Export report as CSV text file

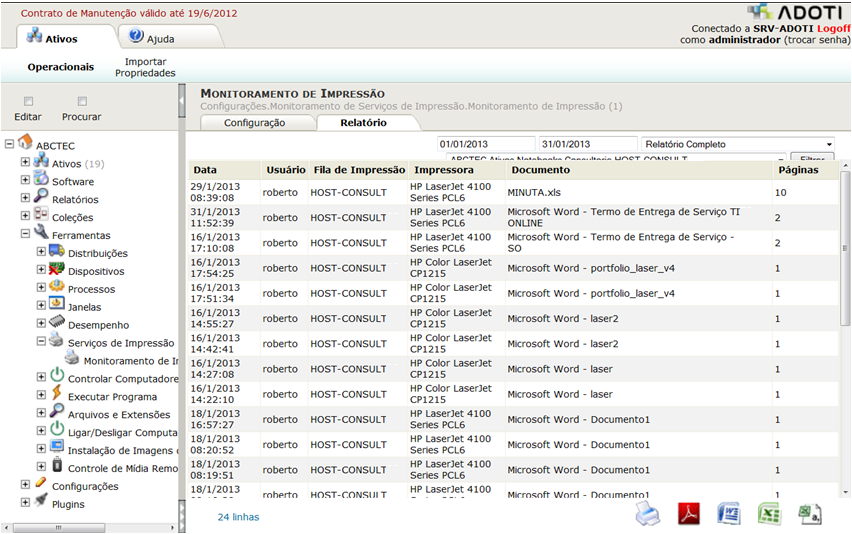click(810, 514)
